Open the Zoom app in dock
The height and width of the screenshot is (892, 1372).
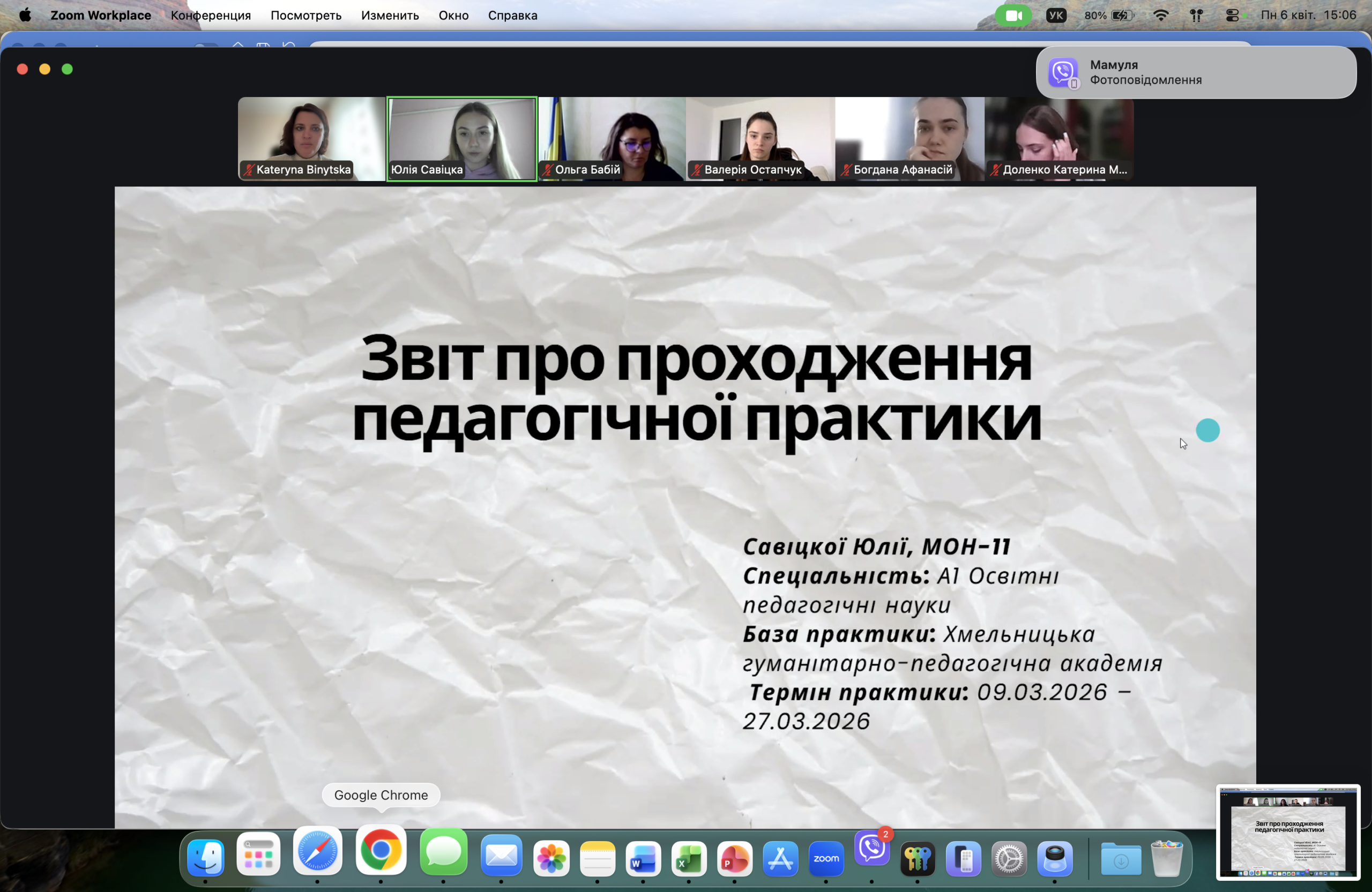825,859
